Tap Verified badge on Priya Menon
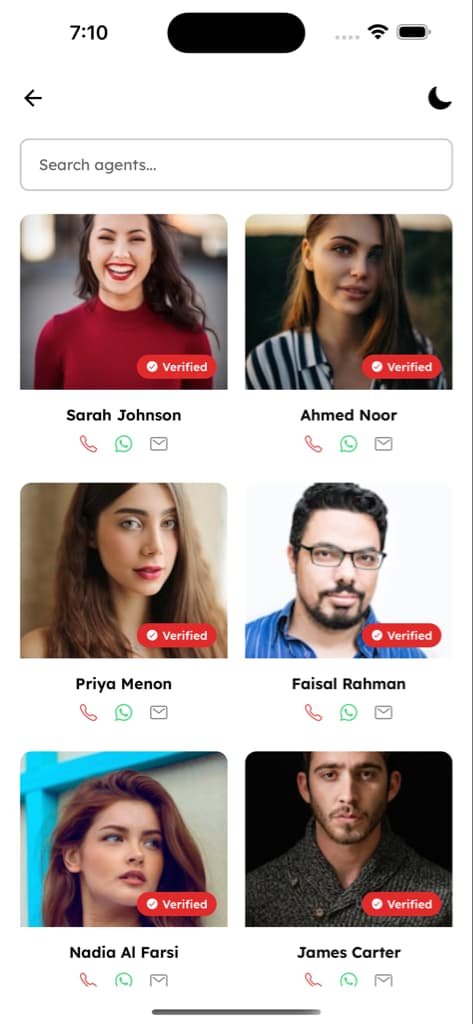 (x=176, y=635)
